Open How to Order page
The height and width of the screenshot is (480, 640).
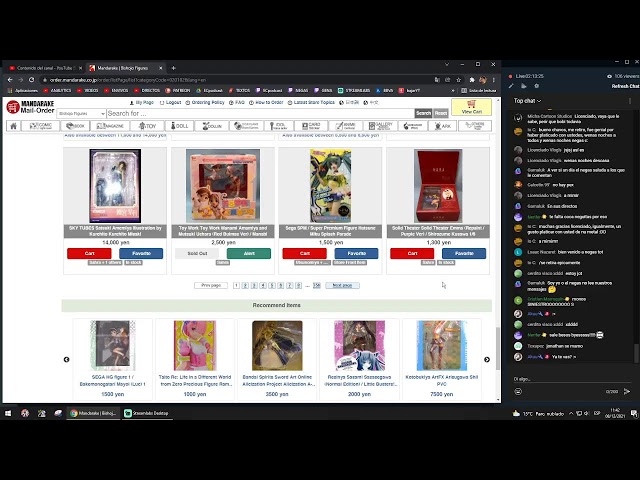click(266, 102)
